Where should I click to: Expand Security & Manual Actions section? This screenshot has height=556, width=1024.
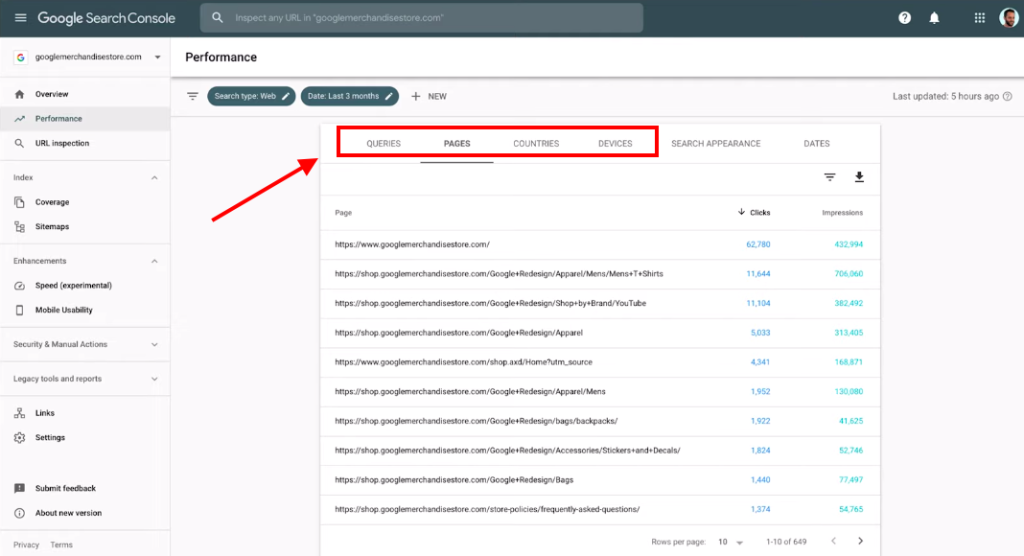(x=154, y=344)
